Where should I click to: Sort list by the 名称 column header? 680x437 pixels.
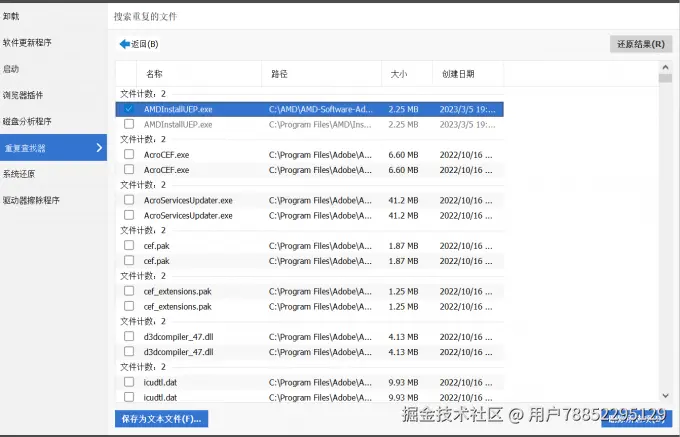coord(199,74)
